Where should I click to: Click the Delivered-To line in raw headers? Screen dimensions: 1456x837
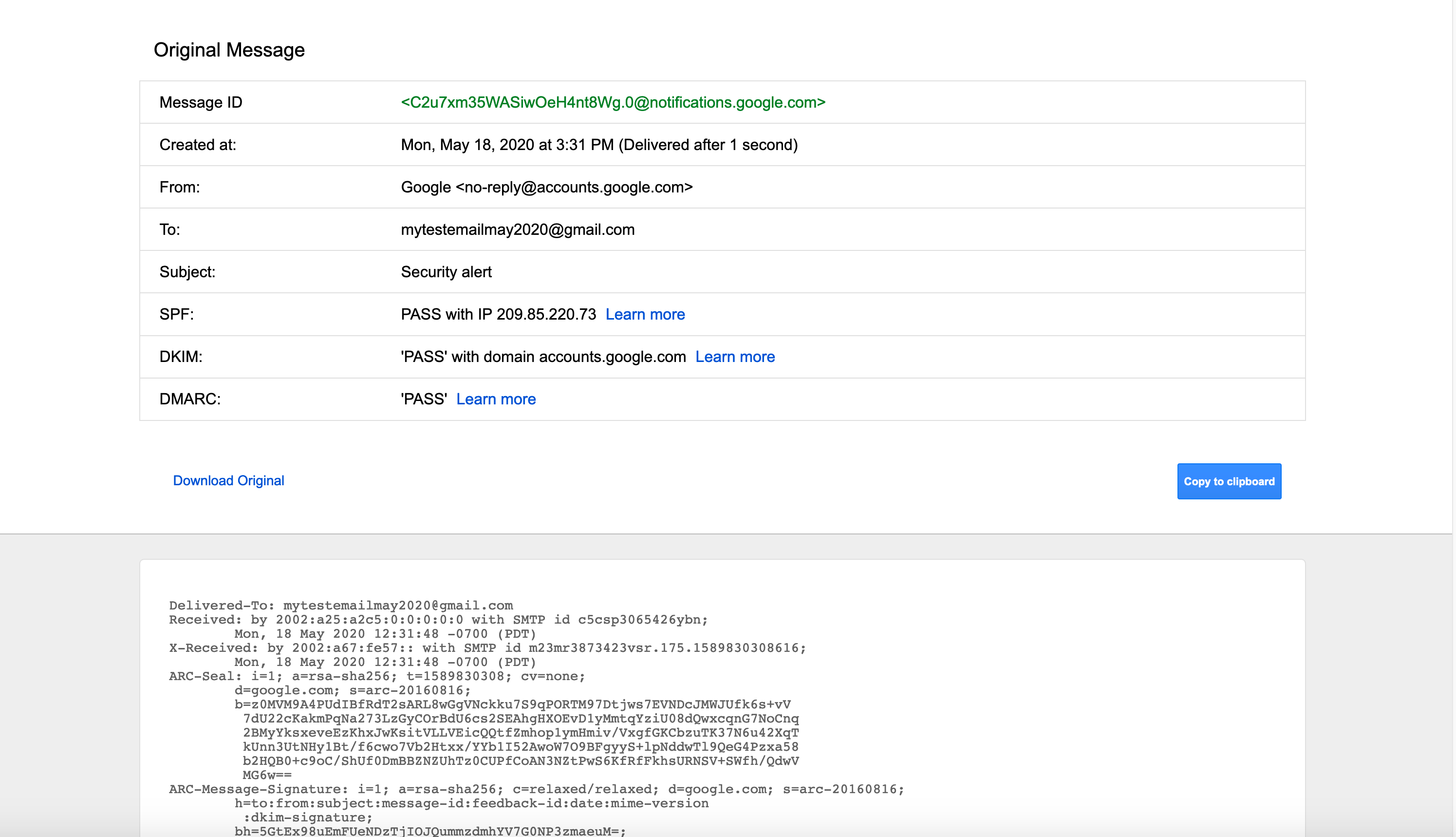pos(341,605)
